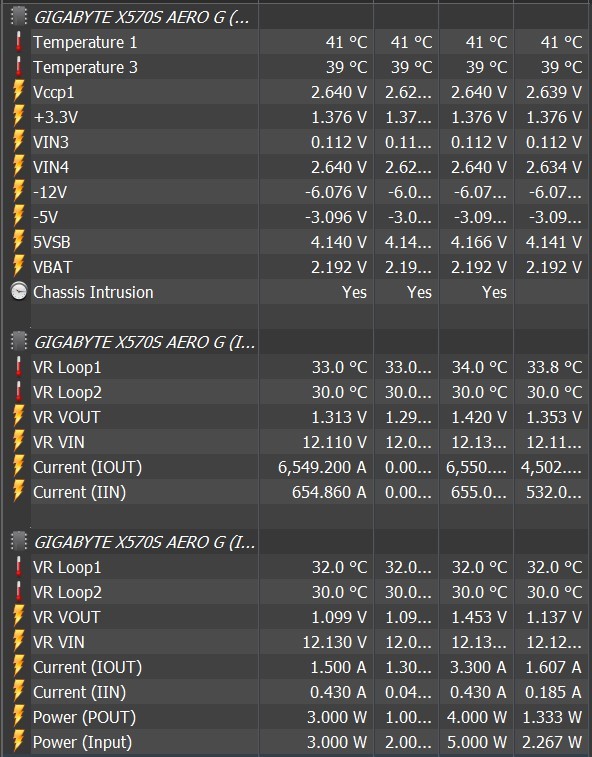The height and width of the screenshot is (757, 592).
Task: Click the VR Loop1 average value 33.8 °C
Action: [x=554, y=367]
